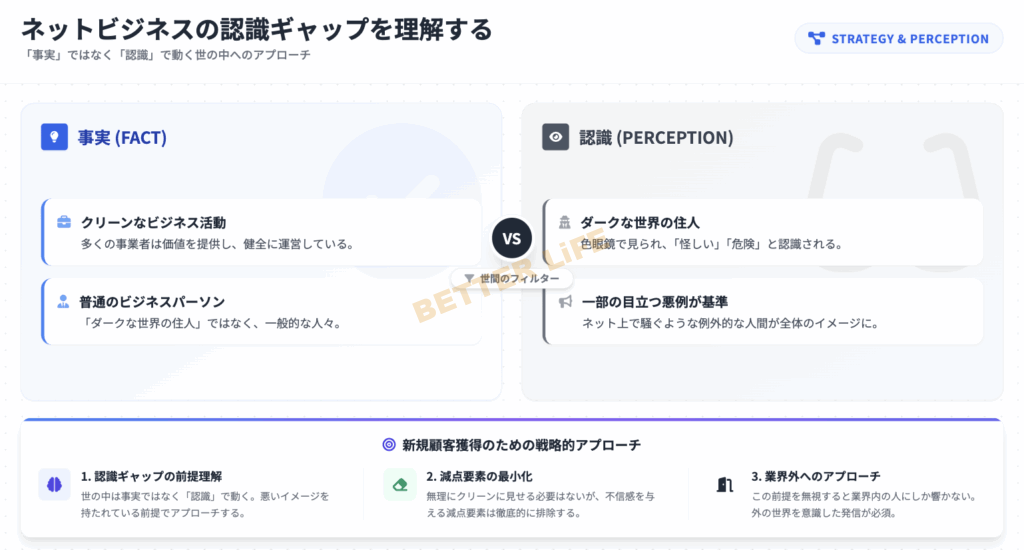Select the 普通のビジネスパーソン card

(x=262, y=311)
